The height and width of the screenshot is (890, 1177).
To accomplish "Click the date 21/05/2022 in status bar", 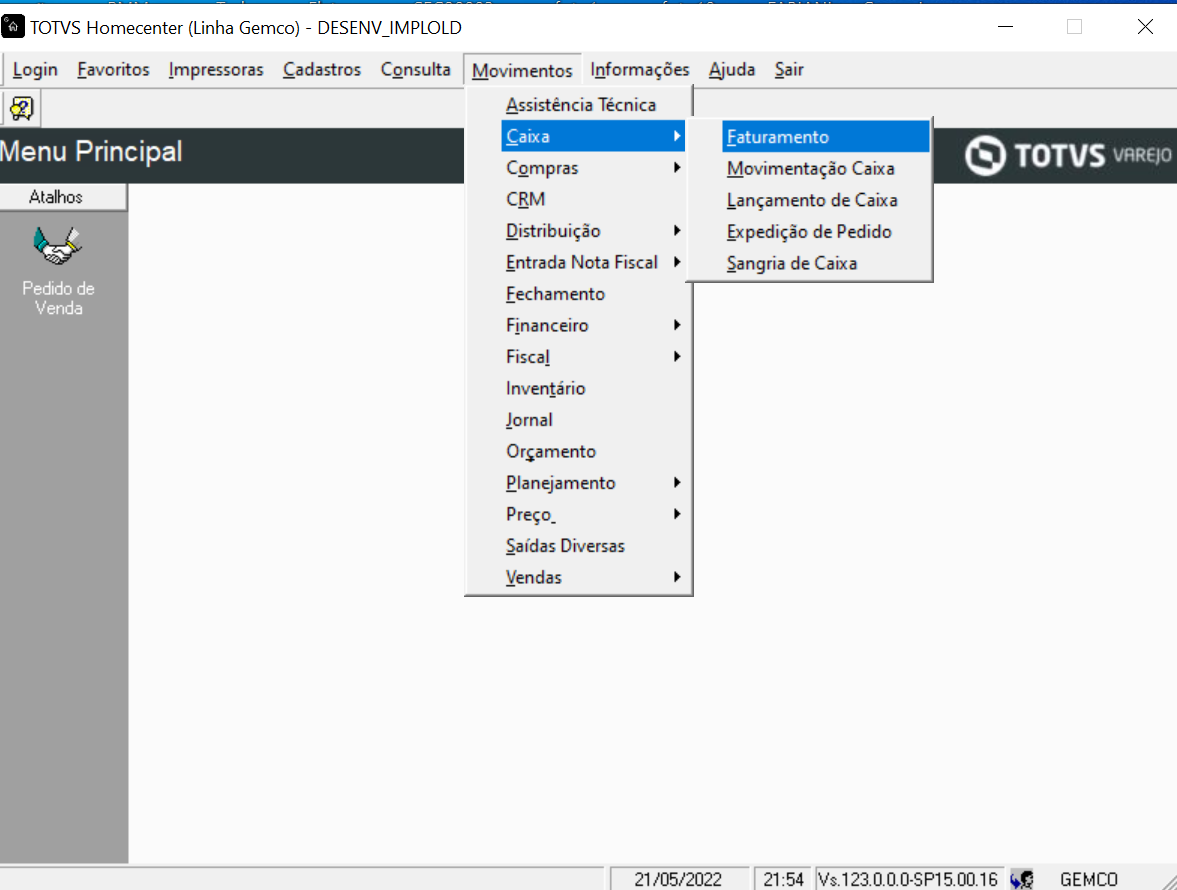I will pos(679,879).
